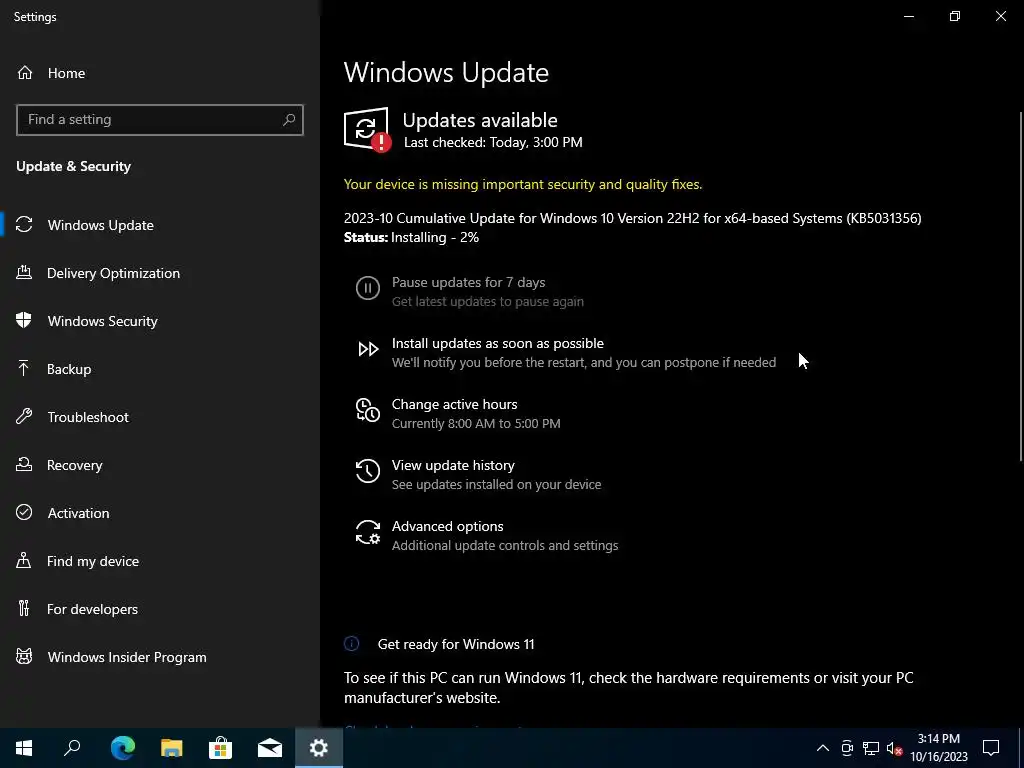This screenshot has height=768, width=1024.
Task: Click the search magnifier in Find a setting
Action: click(289, 120)
